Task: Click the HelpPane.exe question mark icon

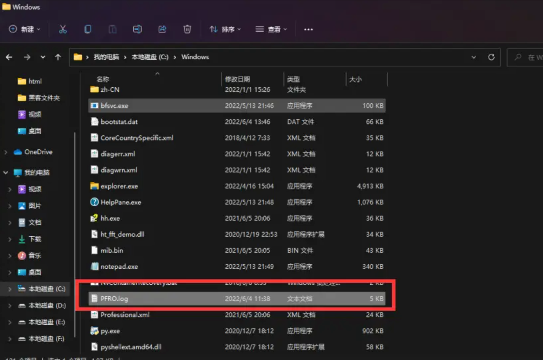Action: point(94,202)
